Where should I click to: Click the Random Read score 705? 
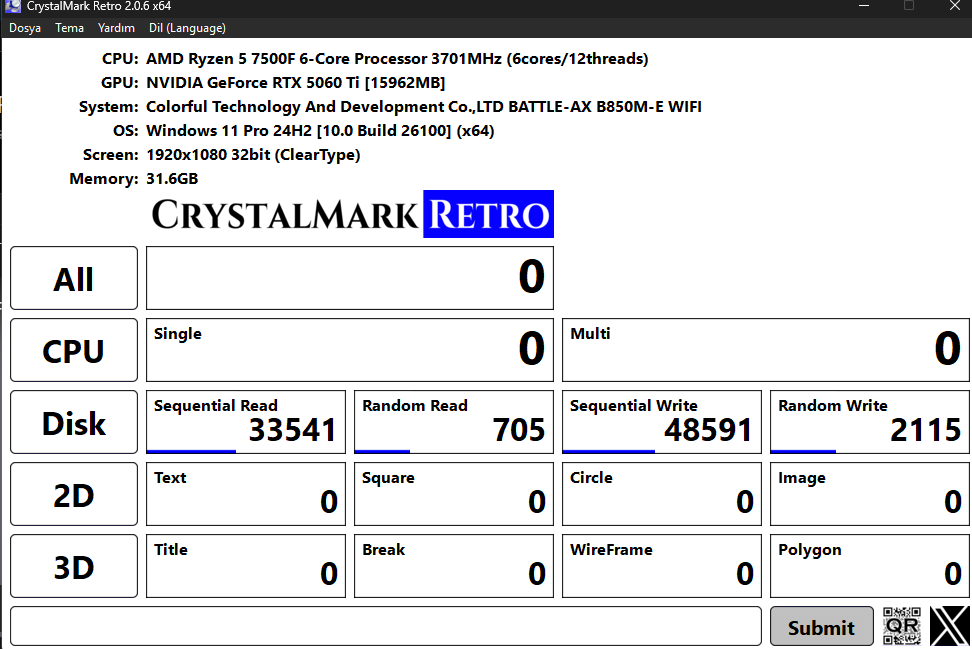[519, 430]
